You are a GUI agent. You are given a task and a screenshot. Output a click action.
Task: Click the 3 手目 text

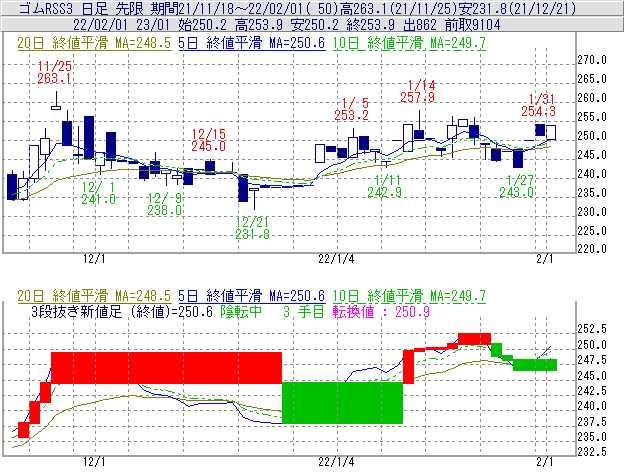pyautogui.click(x=304, y=311)
